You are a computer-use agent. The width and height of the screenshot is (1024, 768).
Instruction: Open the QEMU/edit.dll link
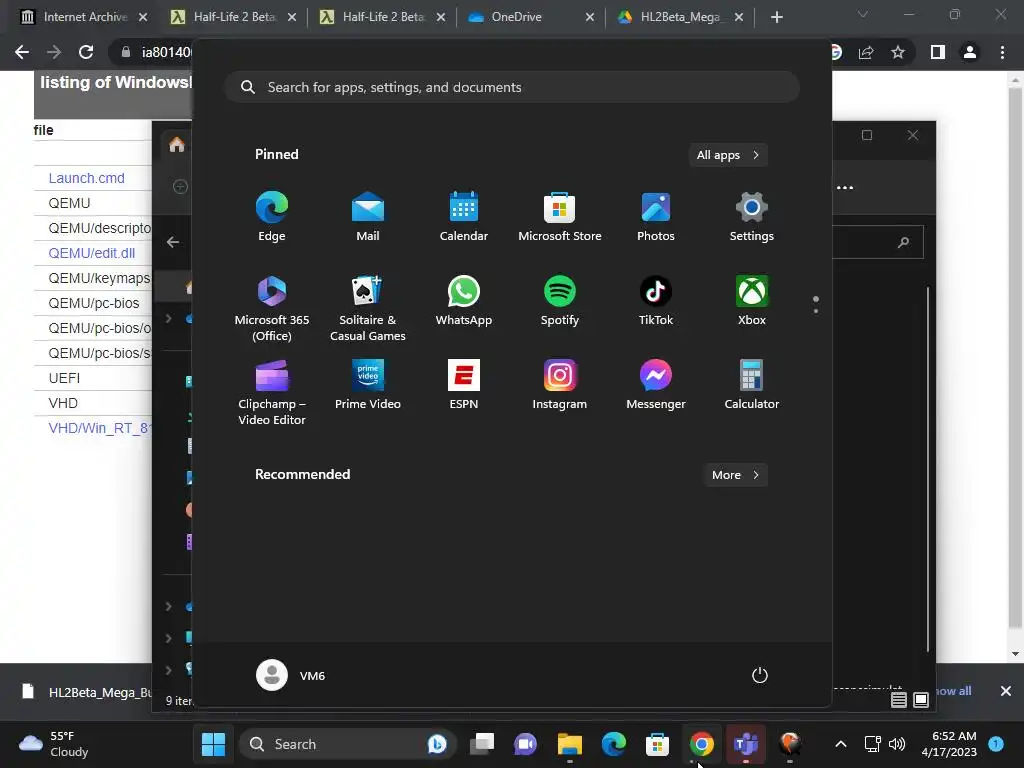91,253
